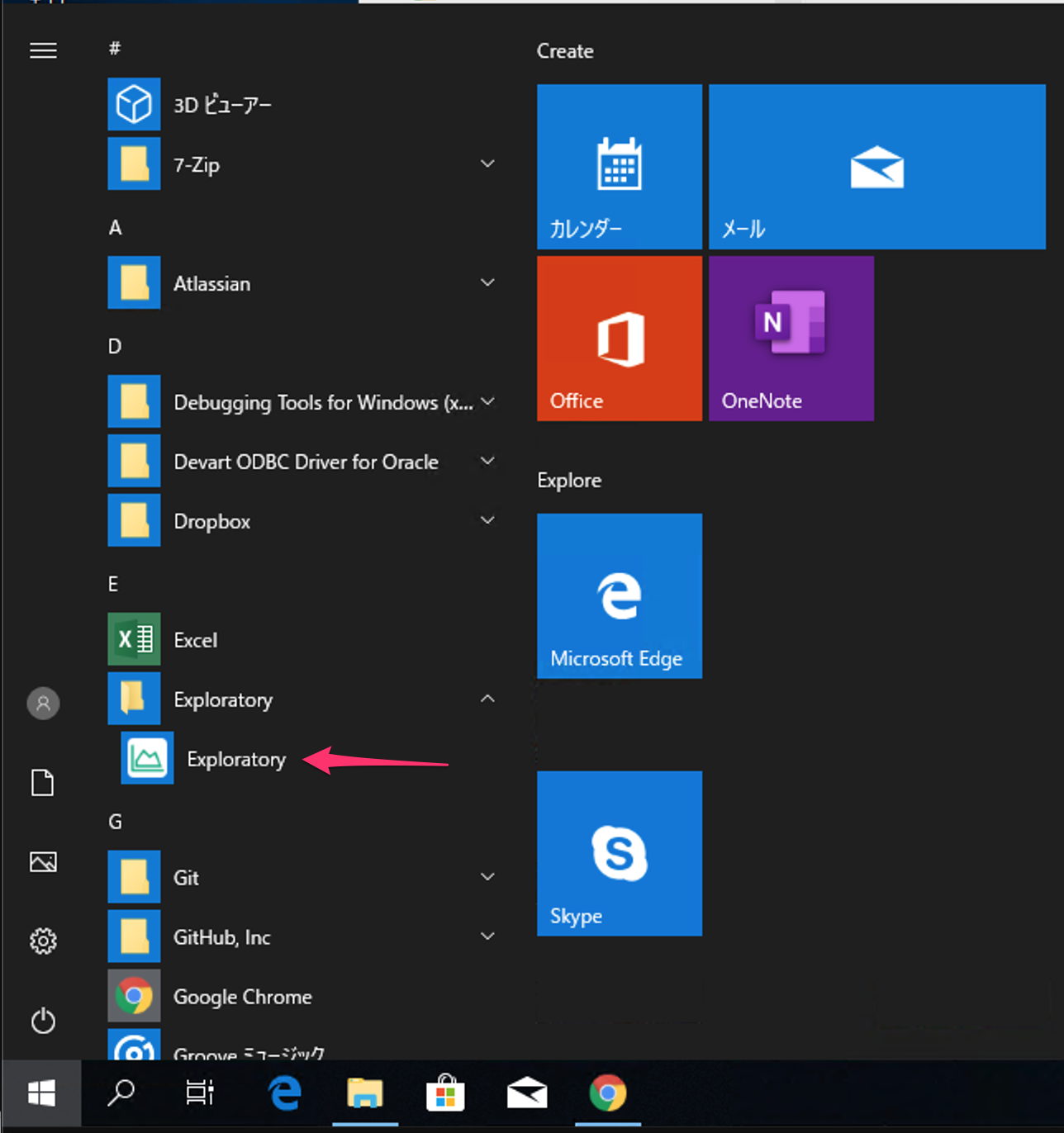Viewport: 1064px width, 1133px height.
Task: Expand the 7-Zip folder chevron
Action: point(487,164)
